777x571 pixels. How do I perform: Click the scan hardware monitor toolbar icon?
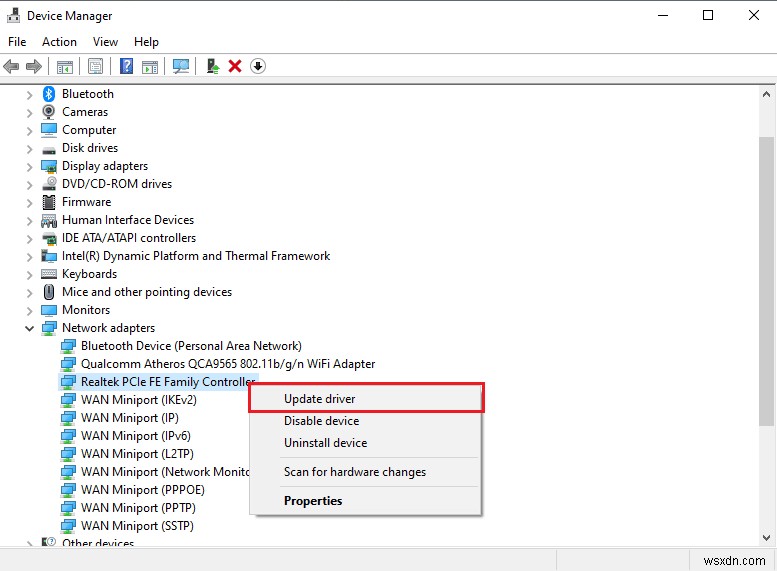181,66
